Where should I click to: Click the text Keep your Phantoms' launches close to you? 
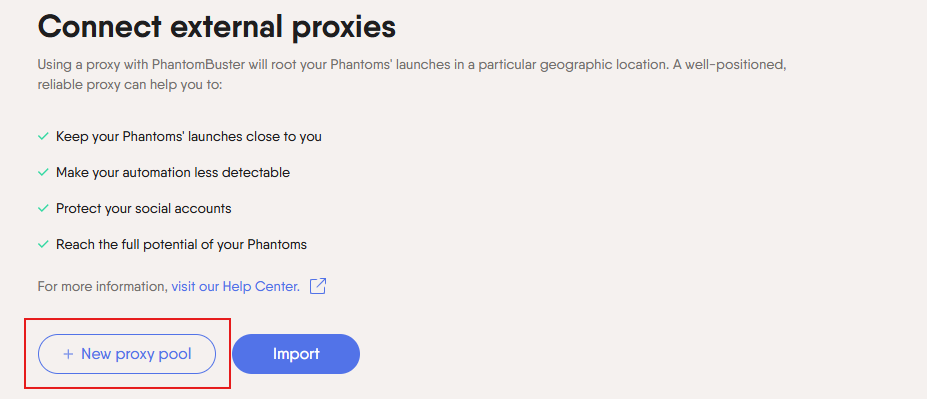tap(189, 137)
